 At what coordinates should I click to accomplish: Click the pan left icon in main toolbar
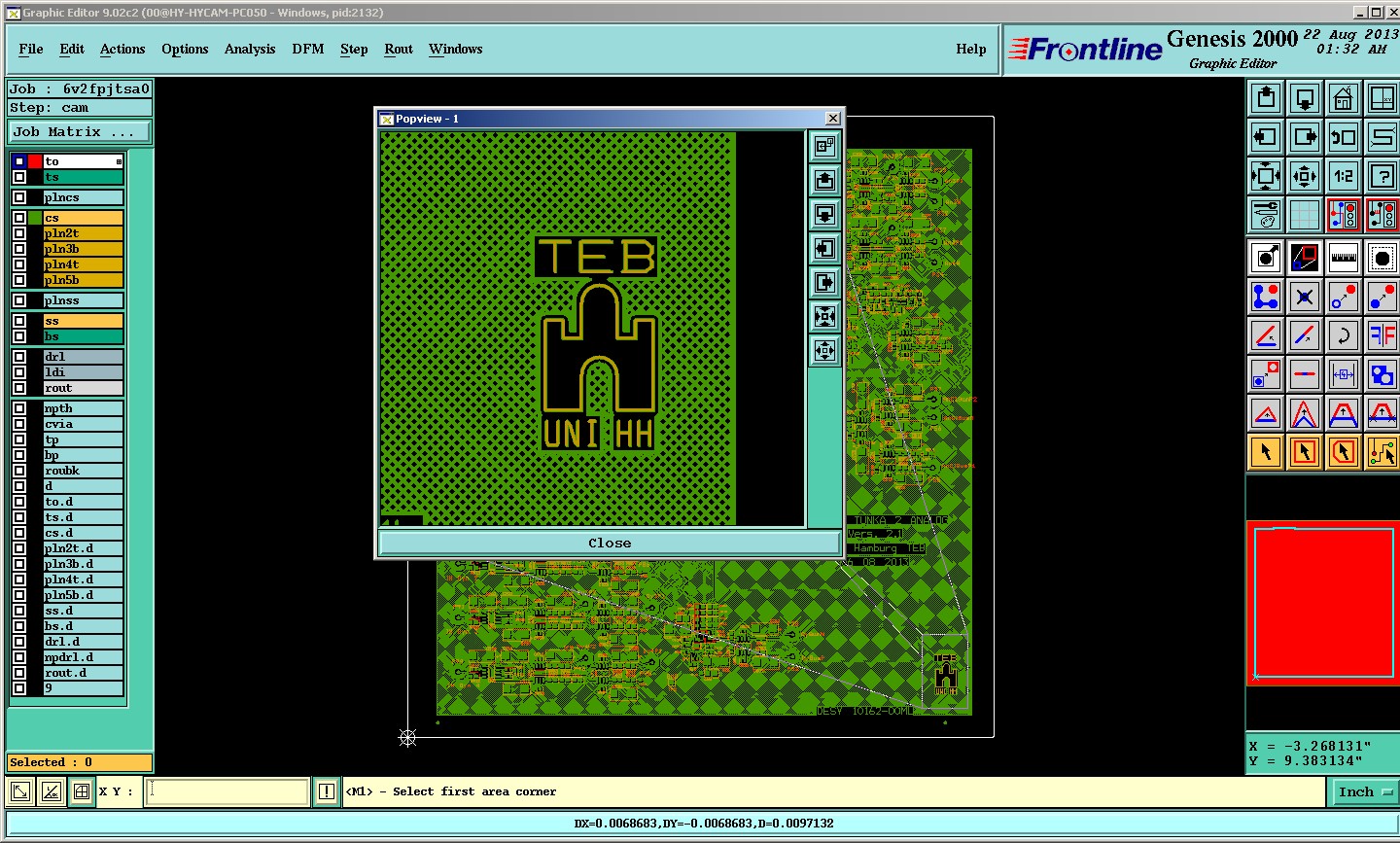(x=1266, y=137)
